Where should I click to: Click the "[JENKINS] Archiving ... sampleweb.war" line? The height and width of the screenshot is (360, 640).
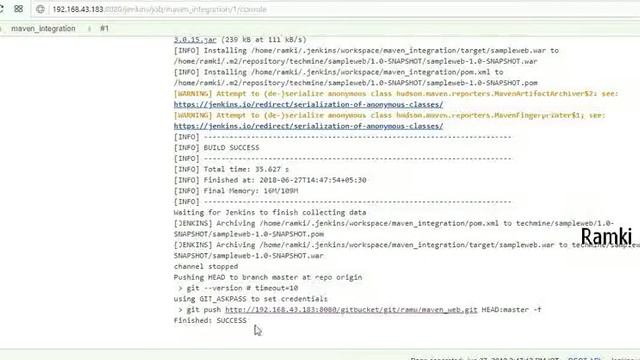pyautogui.click(x=407, y=245)
